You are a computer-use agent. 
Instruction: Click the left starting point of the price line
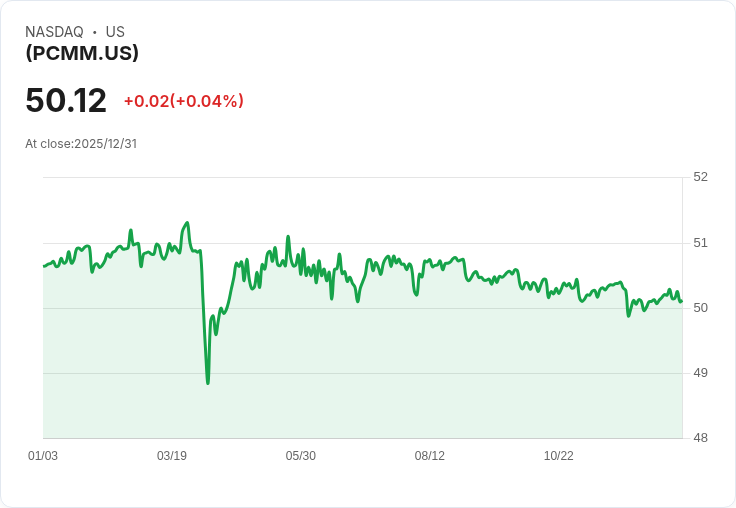point(44,266)
